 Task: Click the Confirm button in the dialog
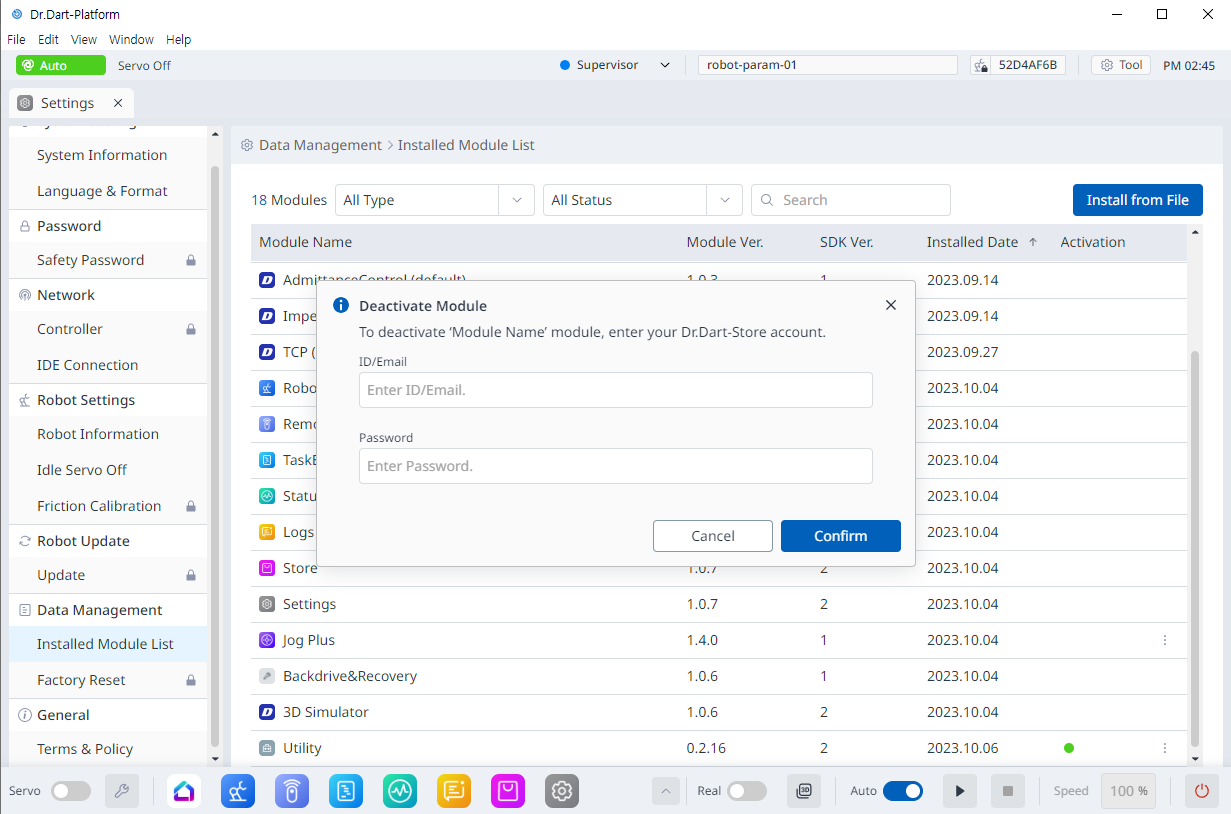tap(840, 536)
